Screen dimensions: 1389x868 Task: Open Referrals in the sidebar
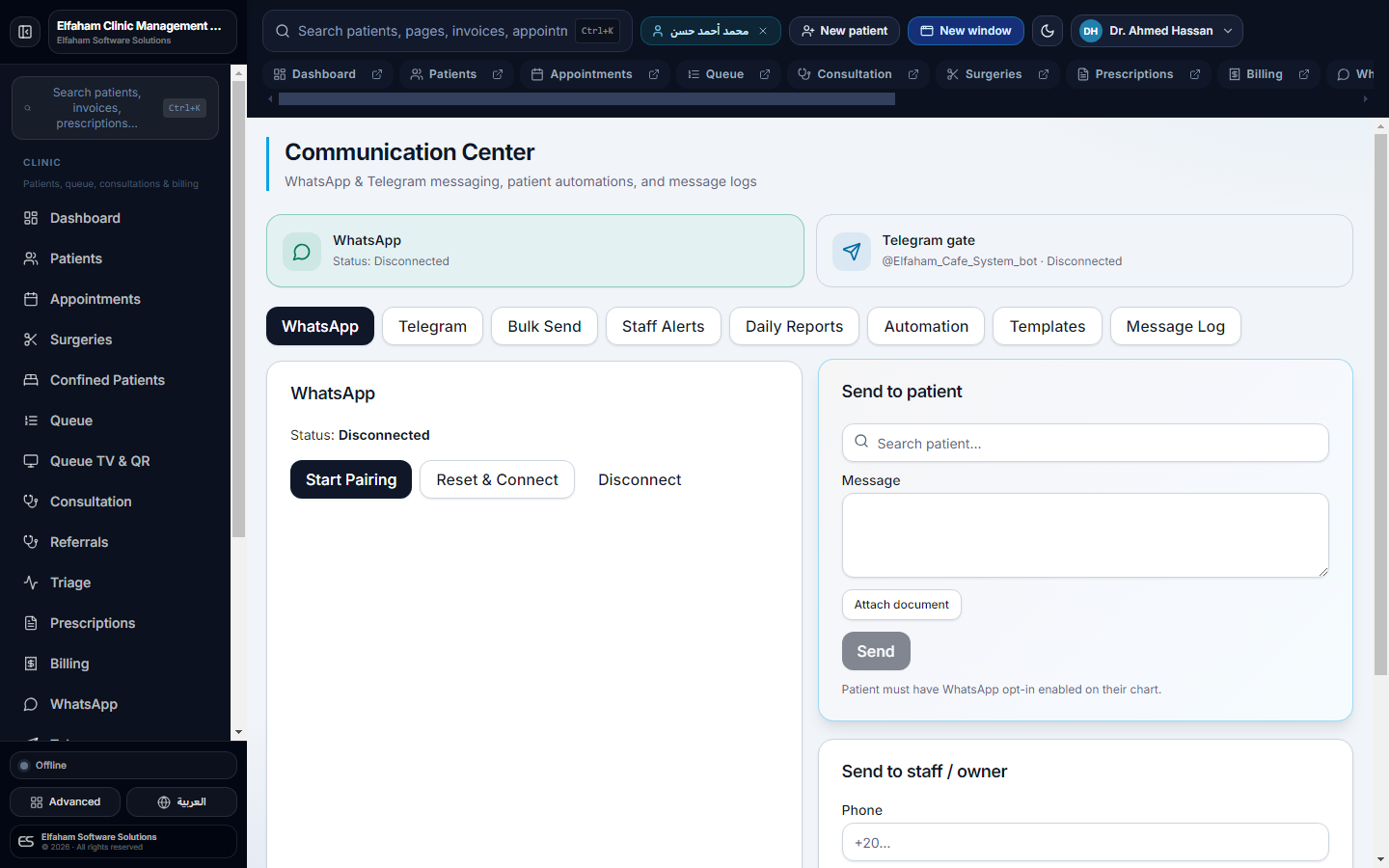point(116,542)
